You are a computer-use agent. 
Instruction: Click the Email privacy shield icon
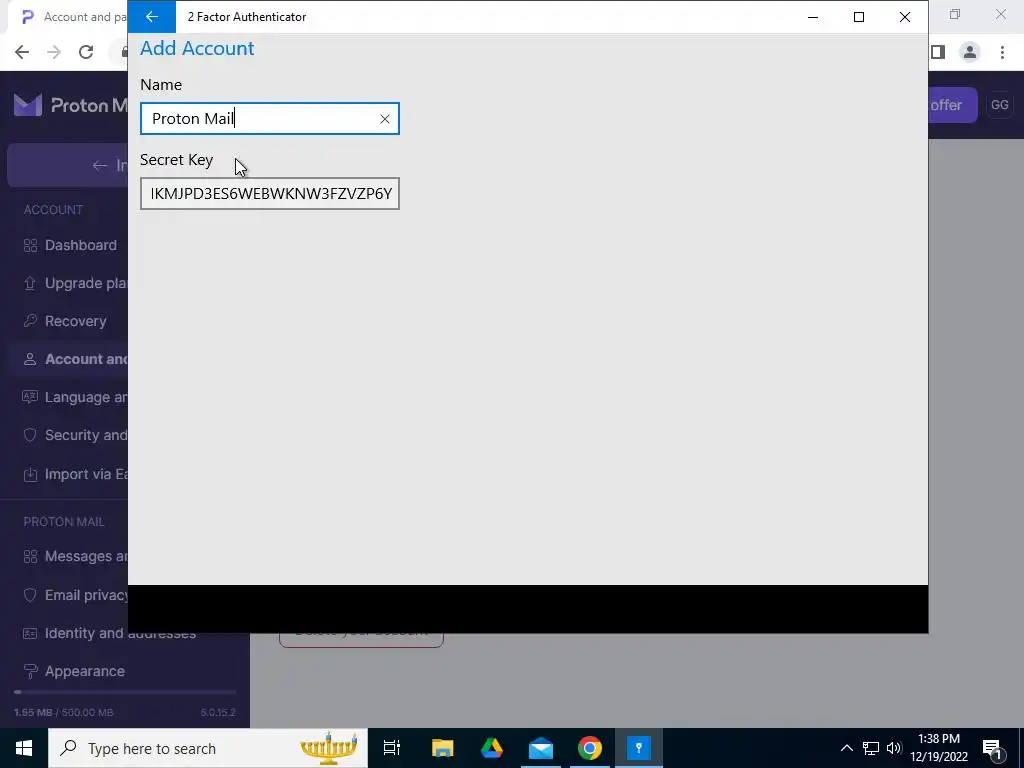pyautogui.click(x=30, y=595)
